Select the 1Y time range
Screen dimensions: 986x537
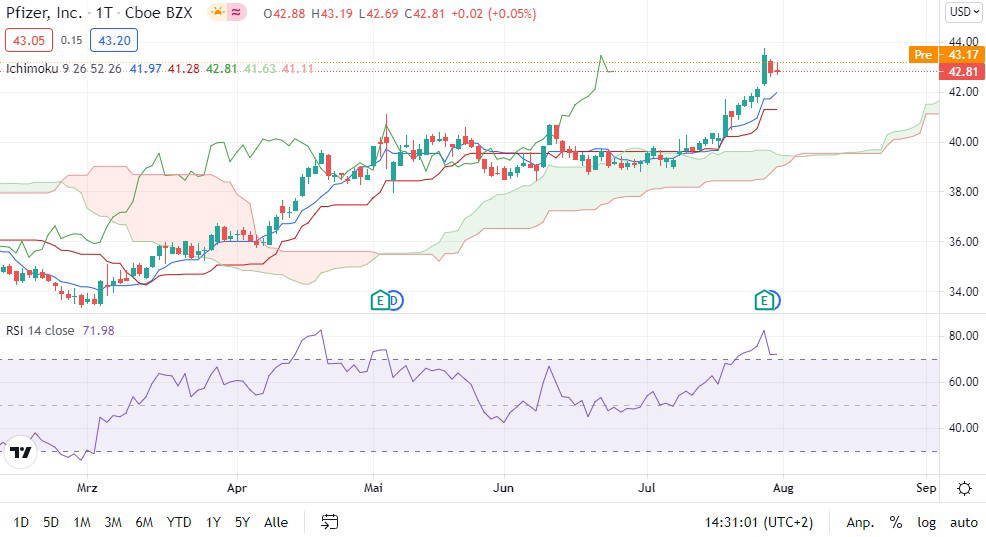pyautogui.click(x=213, y=522)
